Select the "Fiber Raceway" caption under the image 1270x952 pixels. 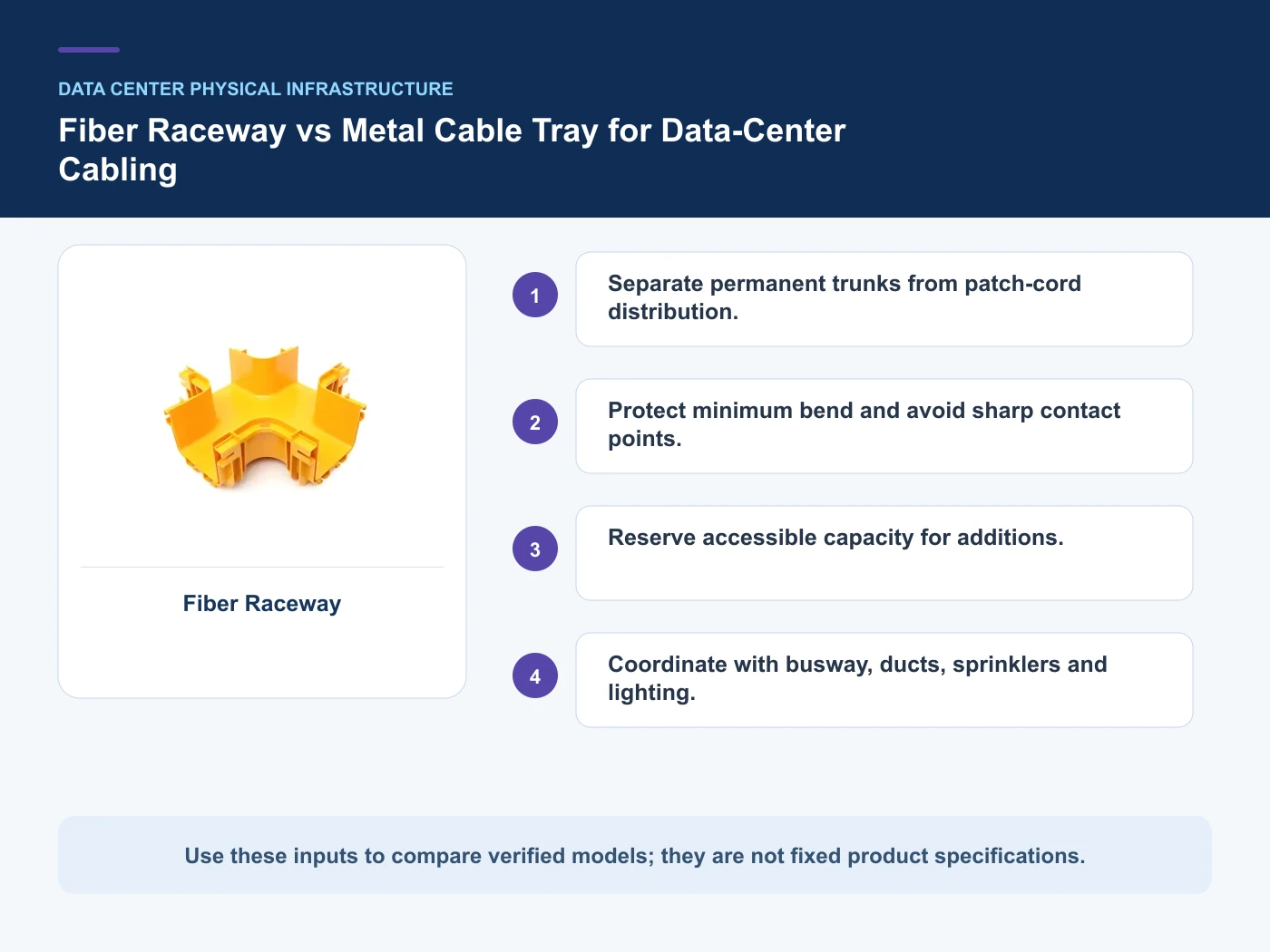(262, 604)
